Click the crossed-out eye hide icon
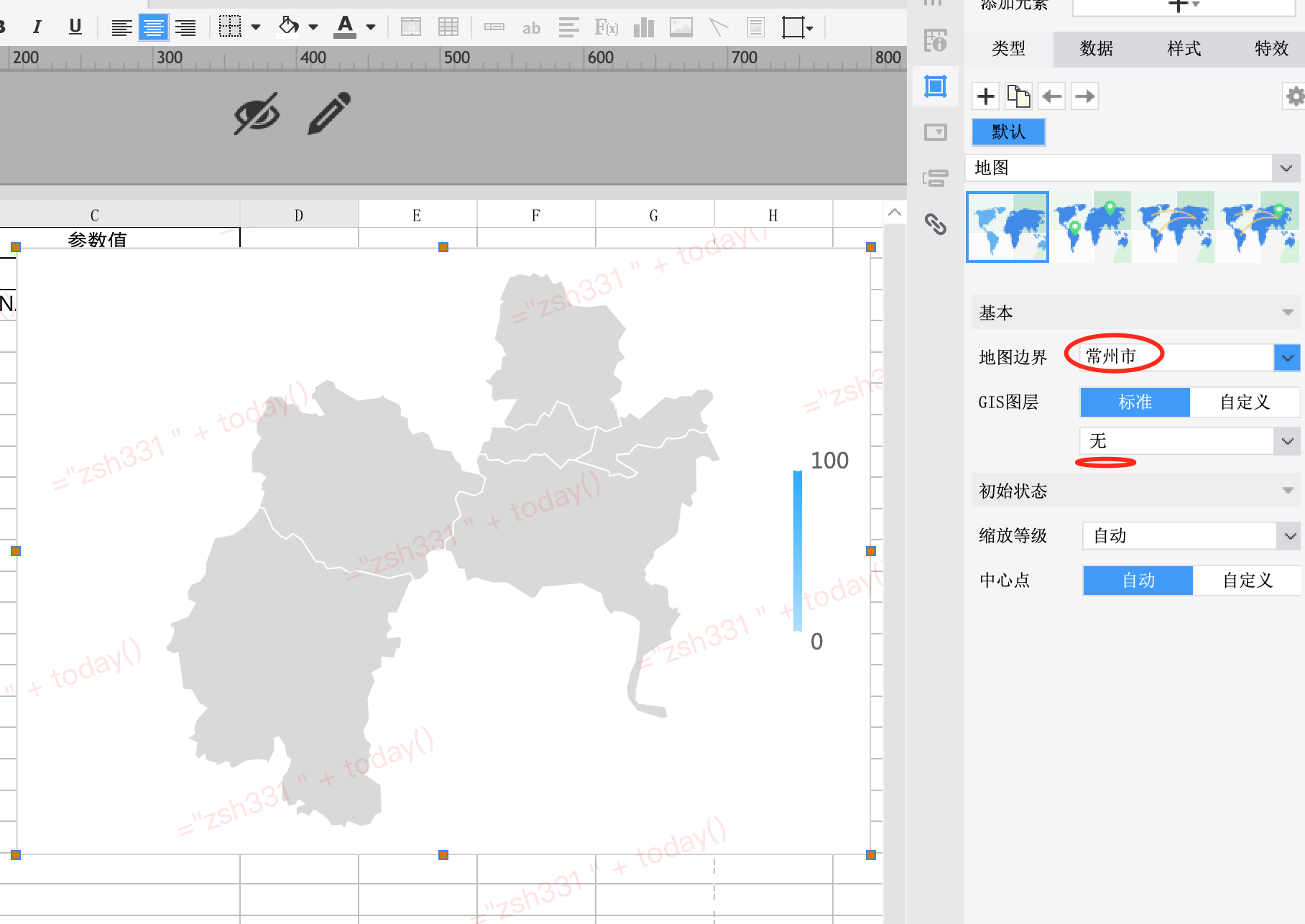Image resolution: width=1305 pixels, height=924 pixels. pyautogui.click(x=257, y=113)
